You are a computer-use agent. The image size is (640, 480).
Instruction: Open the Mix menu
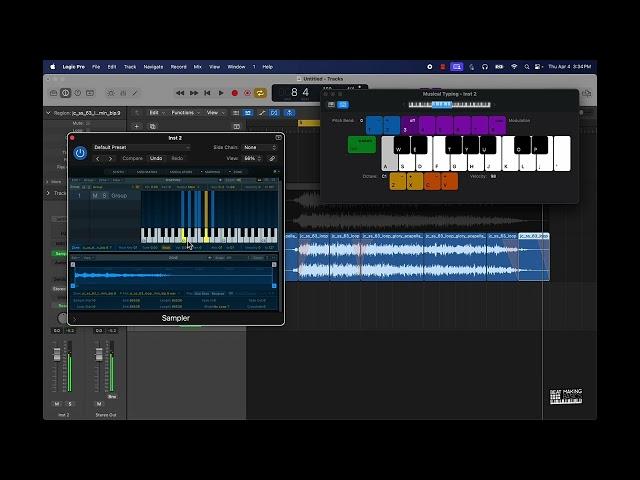[x=198, y=67]
